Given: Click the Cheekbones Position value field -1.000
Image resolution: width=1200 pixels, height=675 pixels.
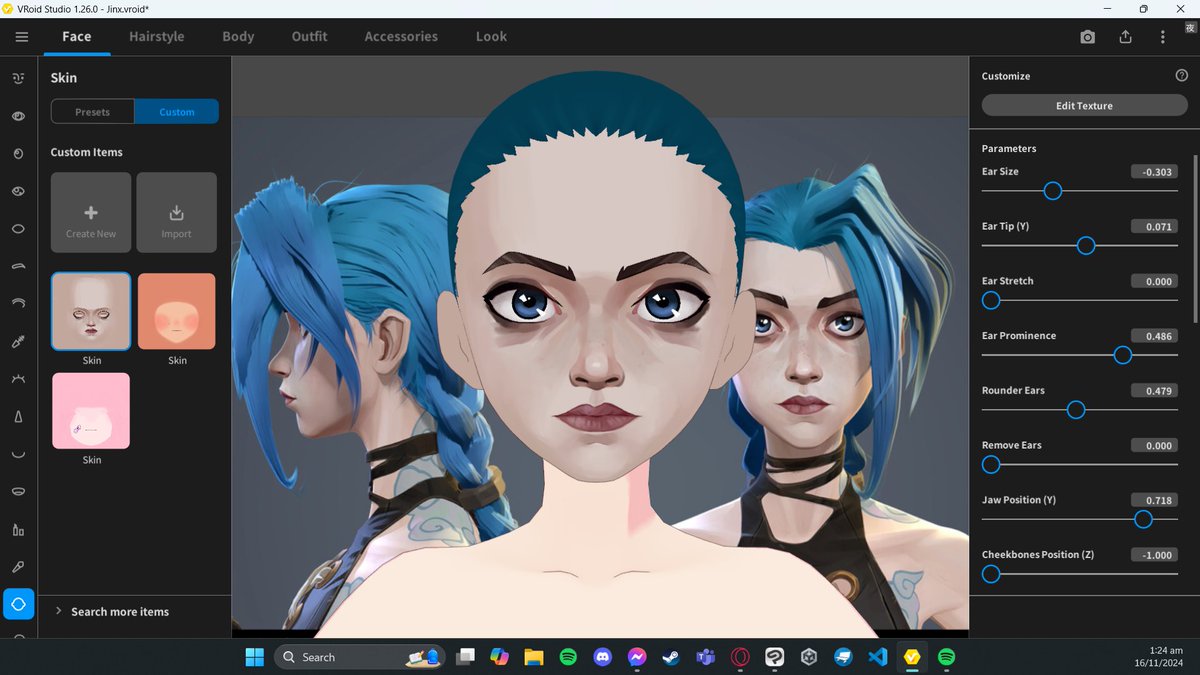Looking at the screenshot, I should pos(1154,555).
